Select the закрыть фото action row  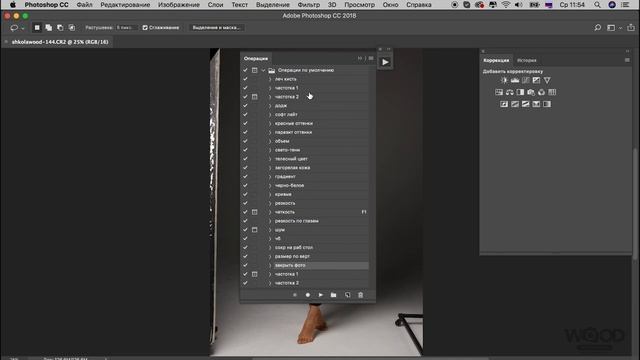[304, 265]
